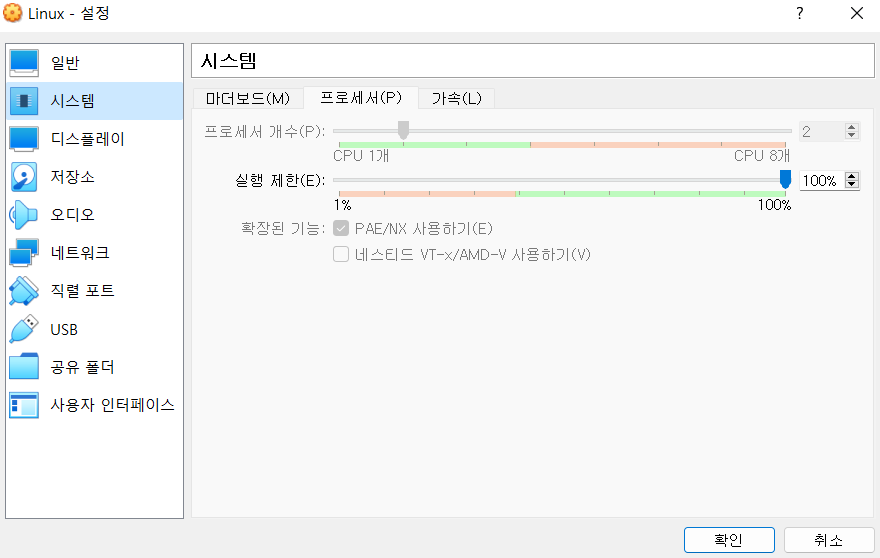
Task: Click the 디스플레이 screen icon
Action: (24, 139)
